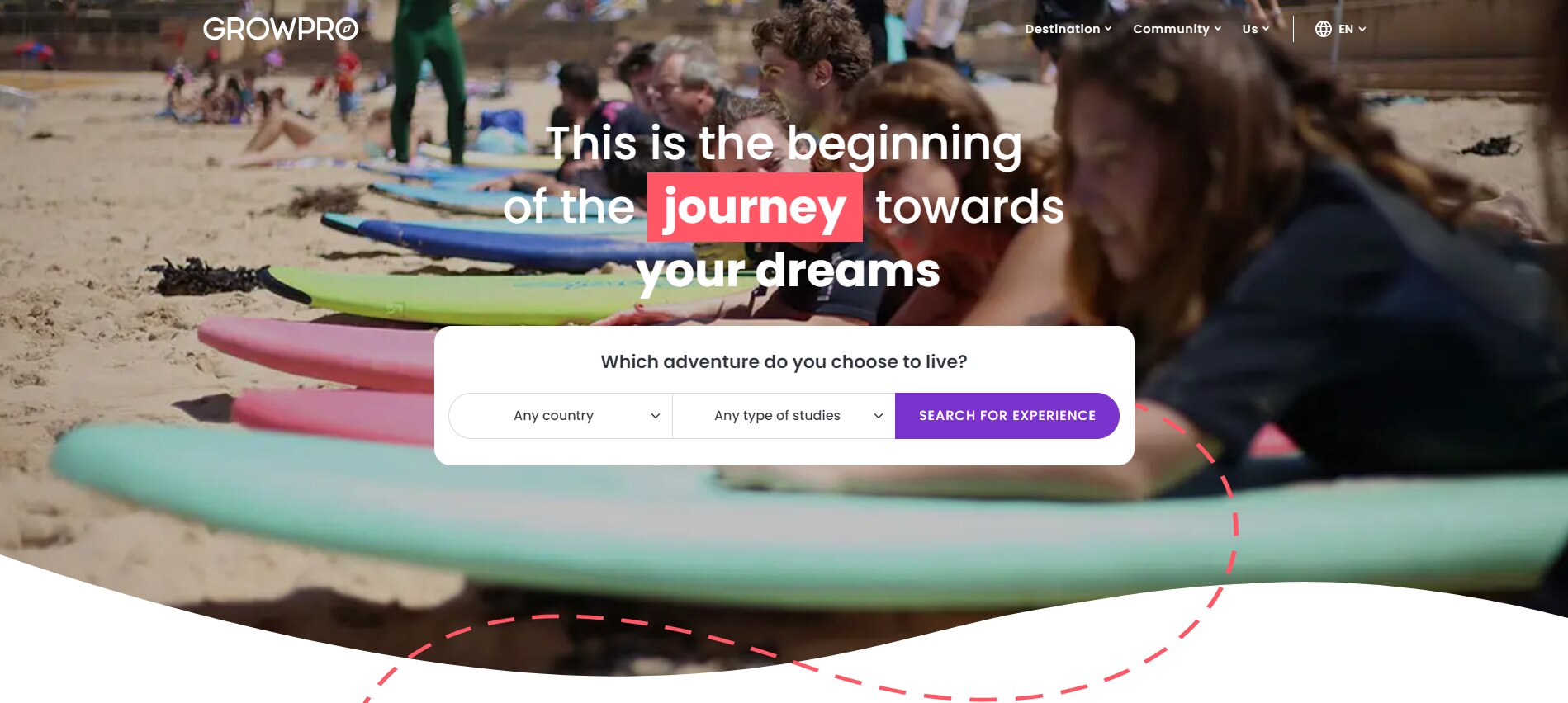Open the Community menu
The width and height of the screenshot is (1568, 703).
tap(1177, 29)
